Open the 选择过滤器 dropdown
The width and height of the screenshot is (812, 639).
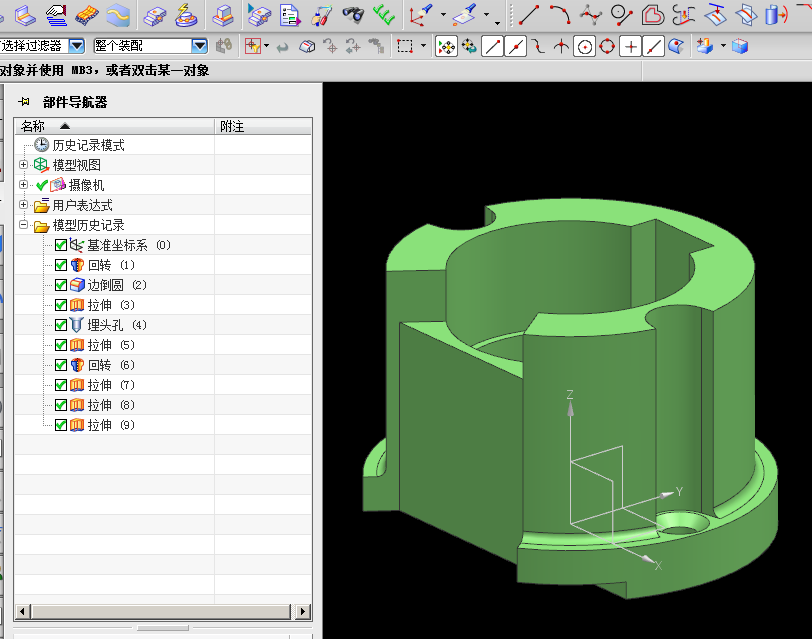point(76,46)
